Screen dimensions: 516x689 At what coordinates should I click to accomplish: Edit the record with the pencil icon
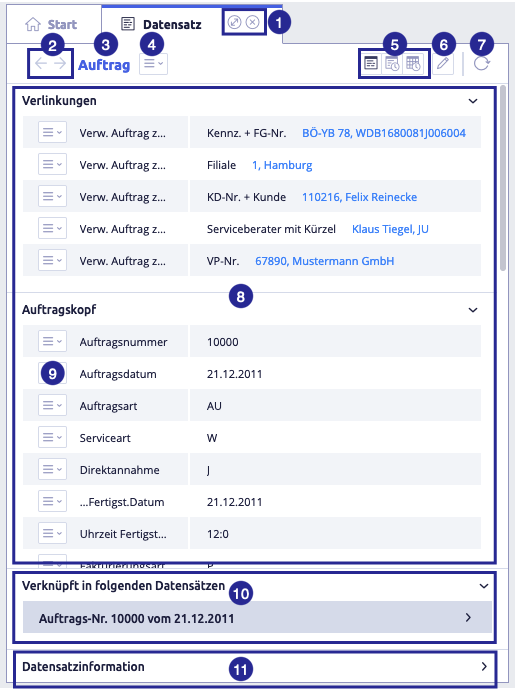(443, 64)
